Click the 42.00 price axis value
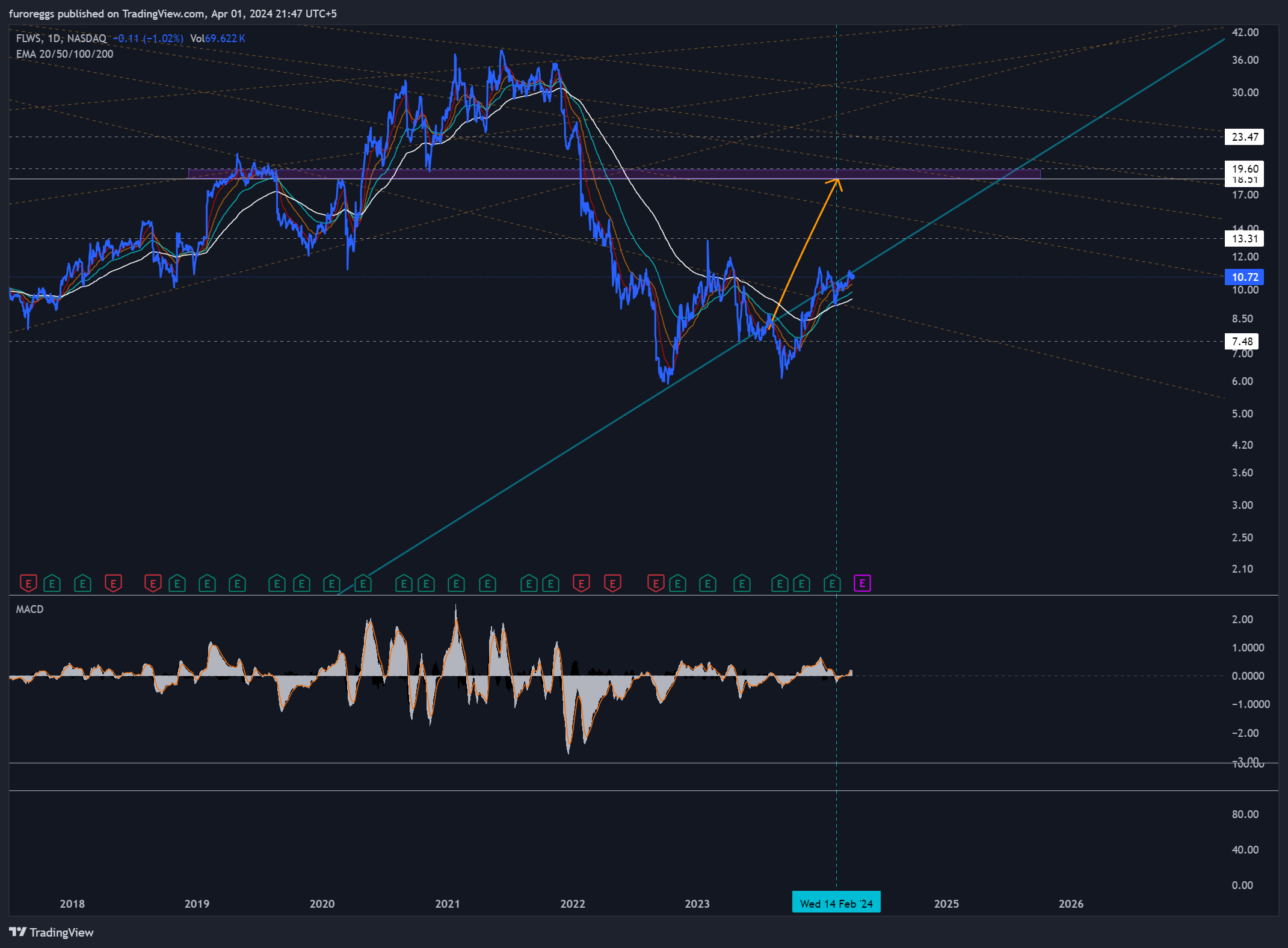This screenshot has height=948, width=1288. (1245, 32)
